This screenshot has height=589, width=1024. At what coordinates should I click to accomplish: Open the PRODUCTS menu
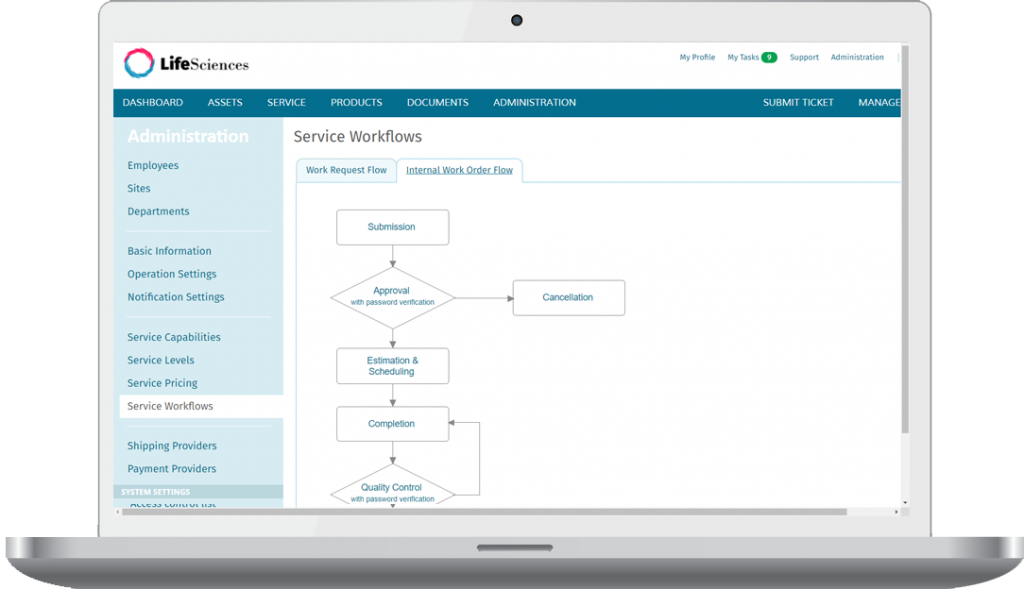point(356,103)
